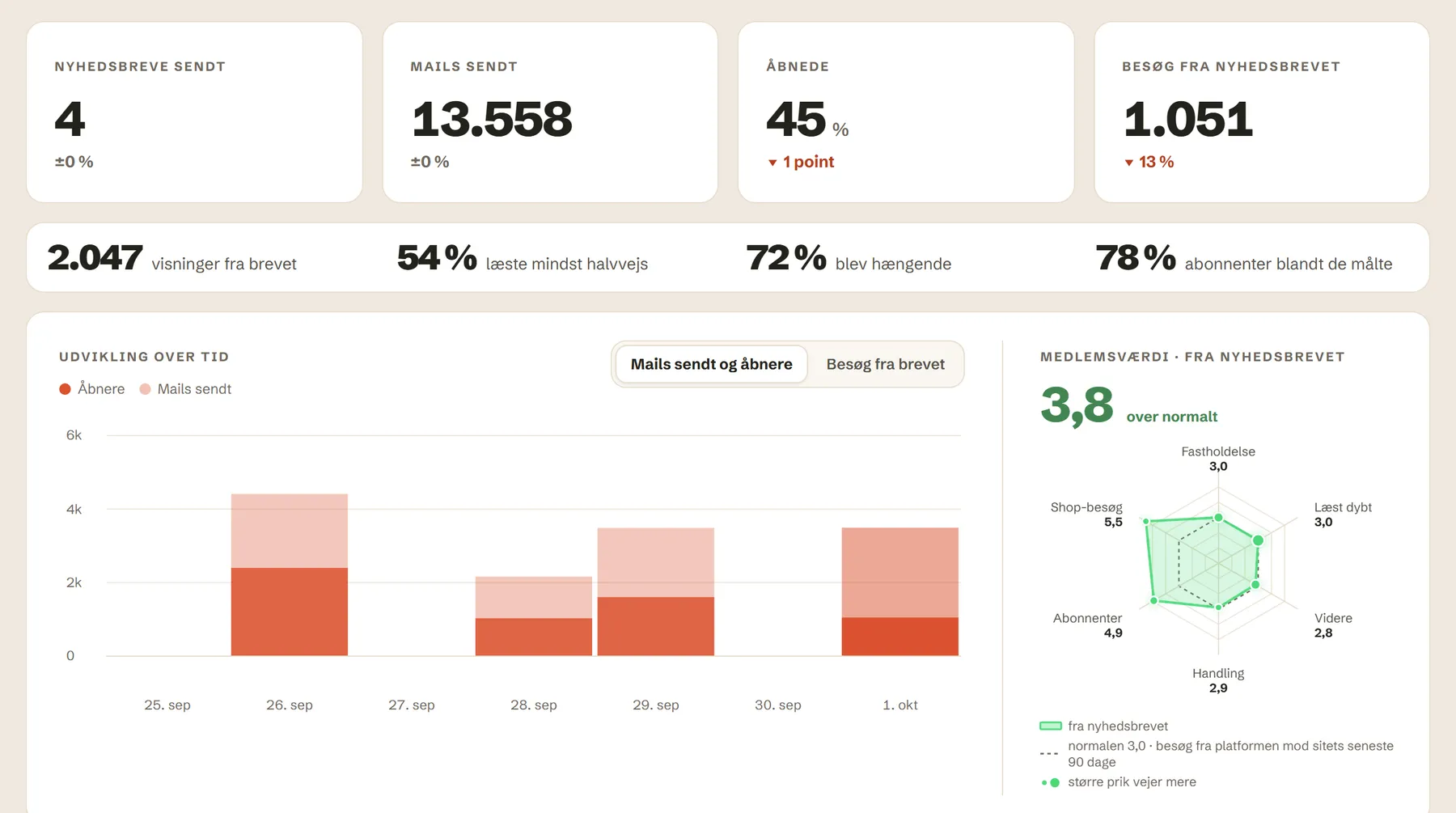Switch to 'Besøg fra brevet' tab
This screenshot has height=813, width=1456.
click(x=885, y=364)
